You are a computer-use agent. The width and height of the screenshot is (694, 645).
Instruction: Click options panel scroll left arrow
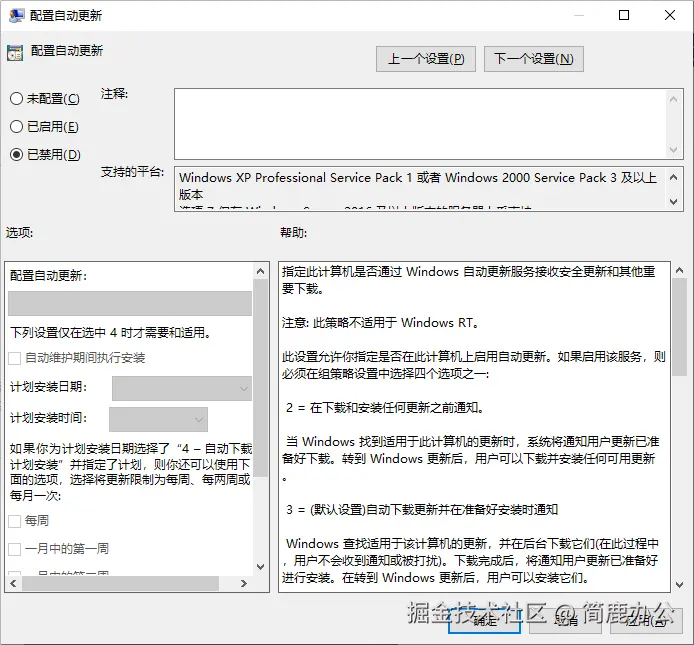coord(13,583)
